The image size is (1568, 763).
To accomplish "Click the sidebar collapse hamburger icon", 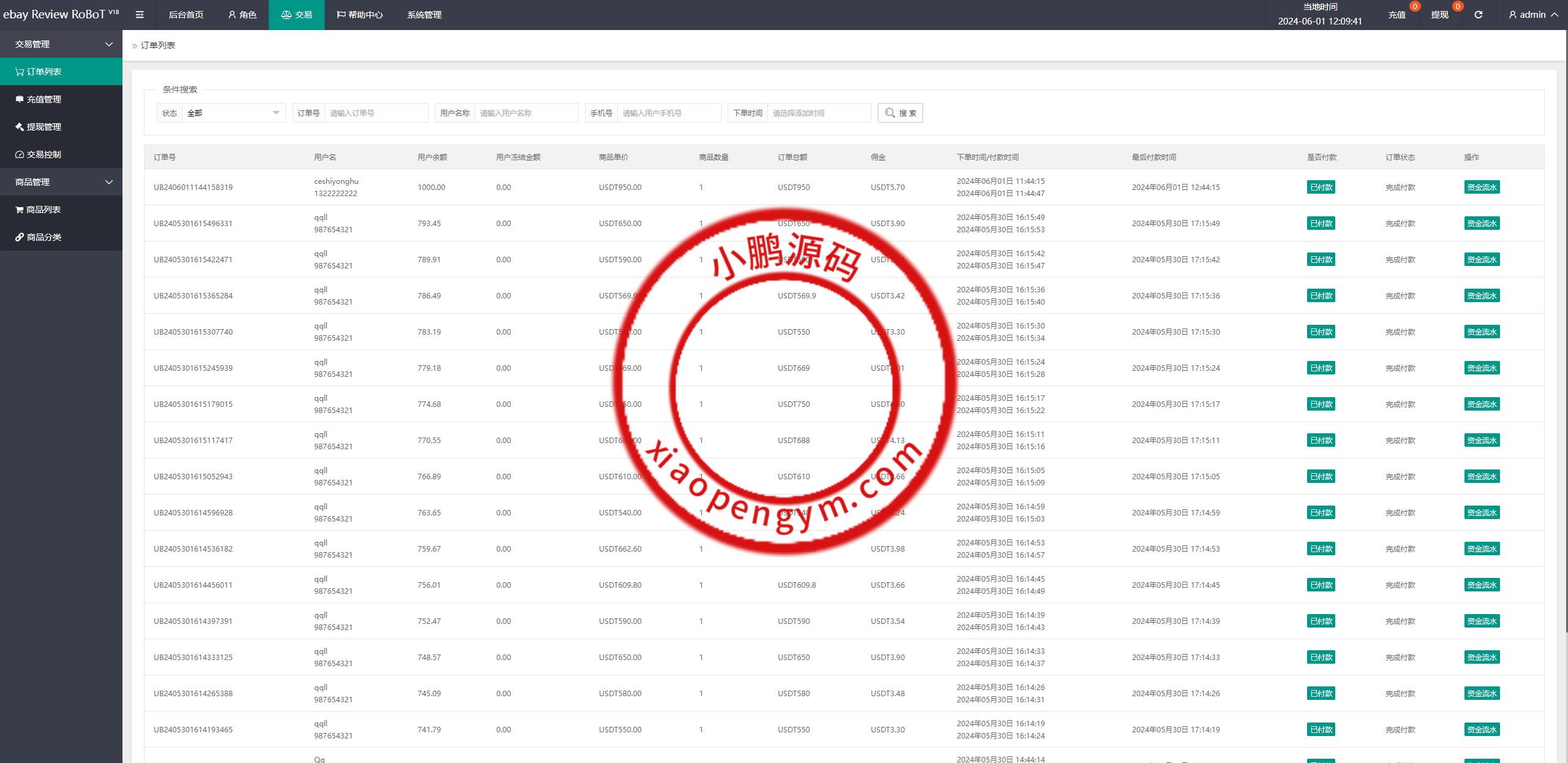I will click(140, 15).
